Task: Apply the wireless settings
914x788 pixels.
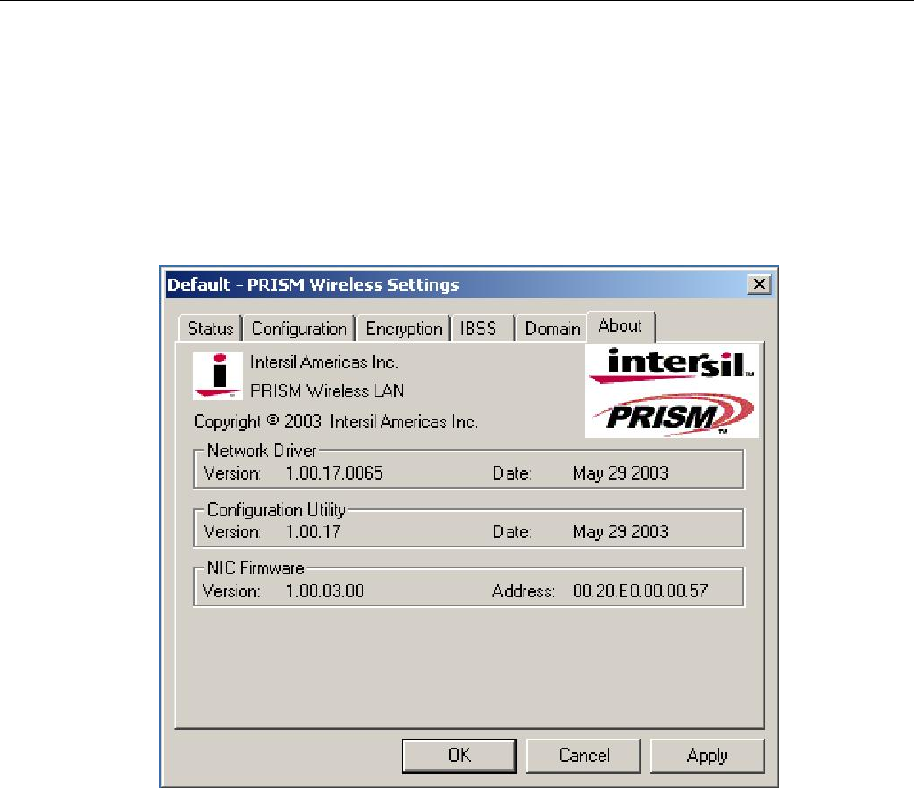Action: pos(707,755)
